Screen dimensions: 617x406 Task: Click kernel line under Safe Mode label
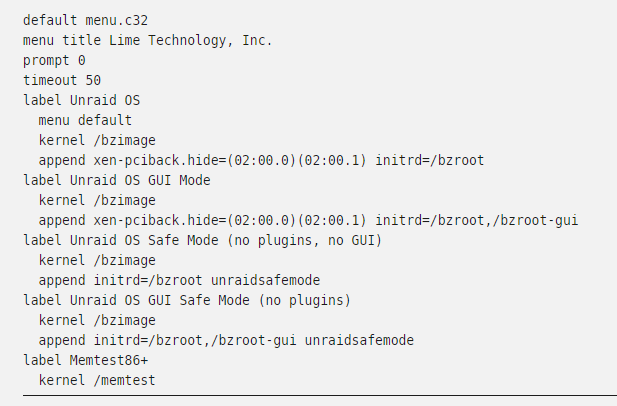(x=97, y=261)
